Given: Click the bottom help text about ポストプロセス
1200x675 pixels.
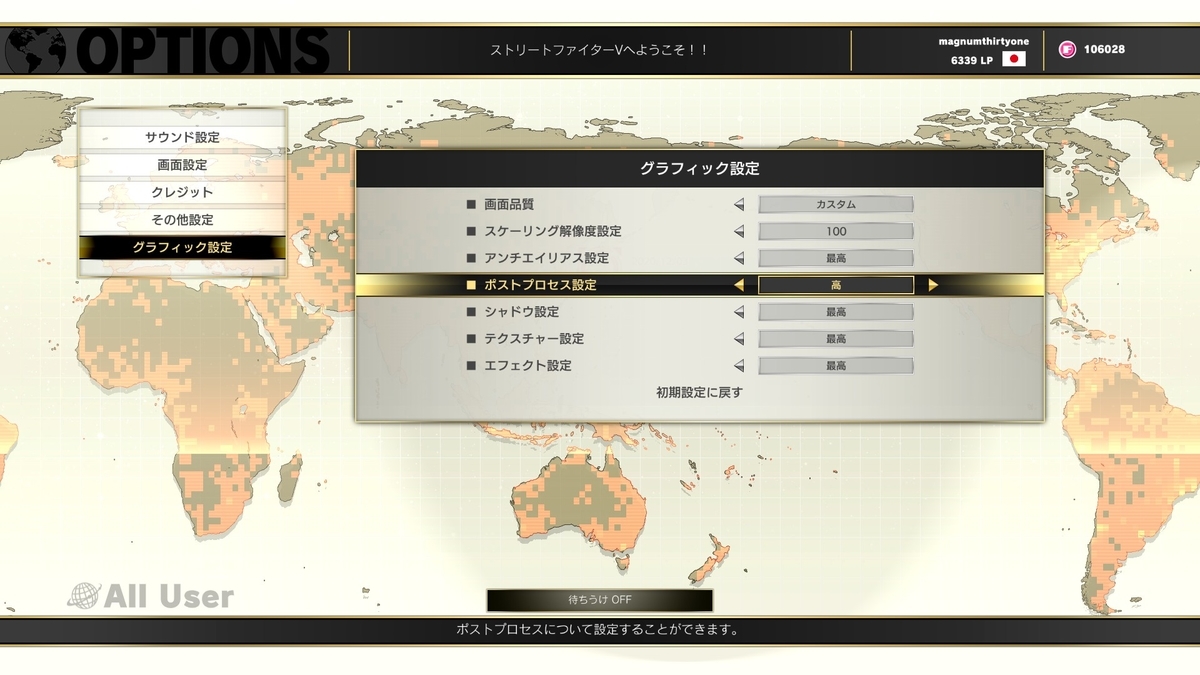Looking at the screenshot, I should pyautogui.click(x=598, y=630).
